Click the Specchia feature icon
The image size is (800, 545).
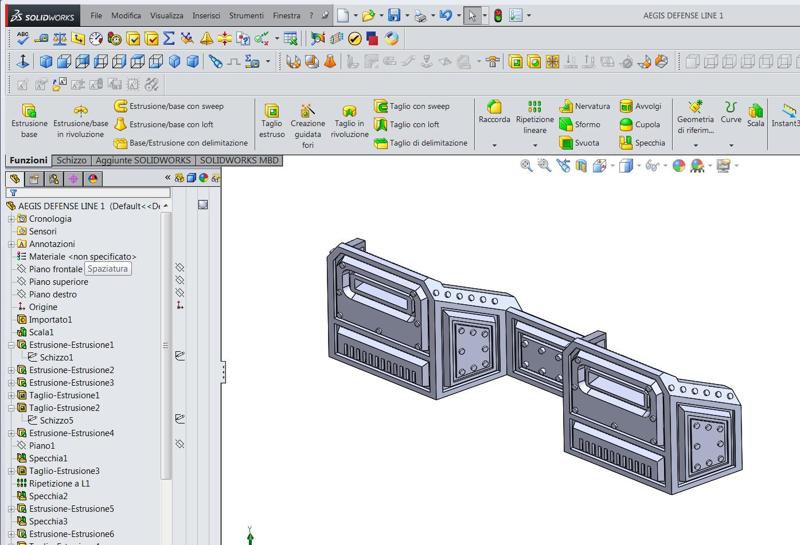point(641,143)
